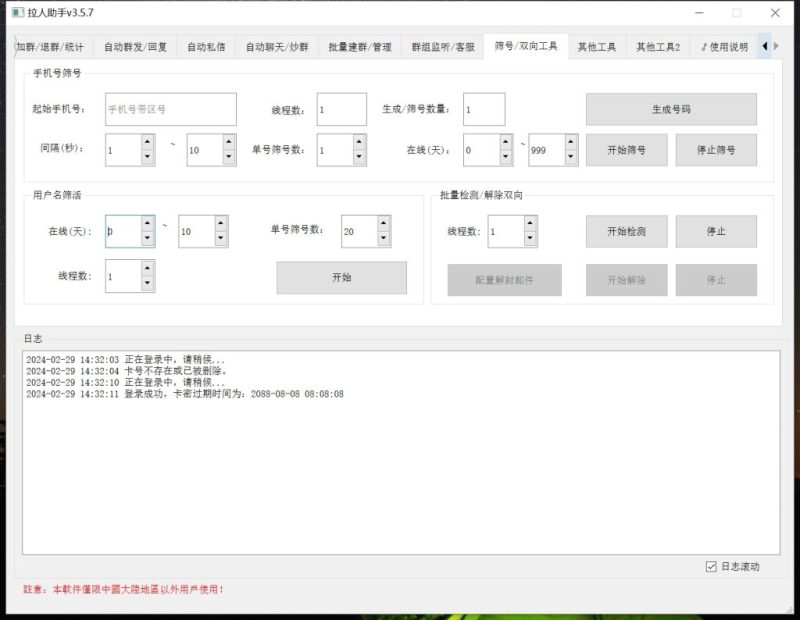Open the 批量建群/管理 tab
The height and width of the screenshot is (620, 800).
[357, 46]
